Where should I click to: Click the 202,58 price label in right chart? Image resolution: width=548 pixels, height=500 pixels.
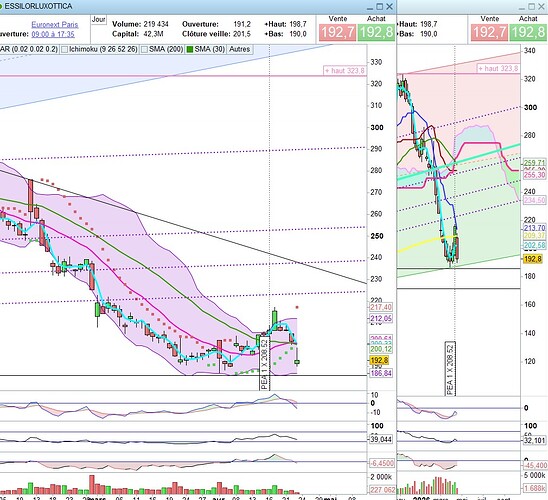pyautogui.click(x=534, y=245)
